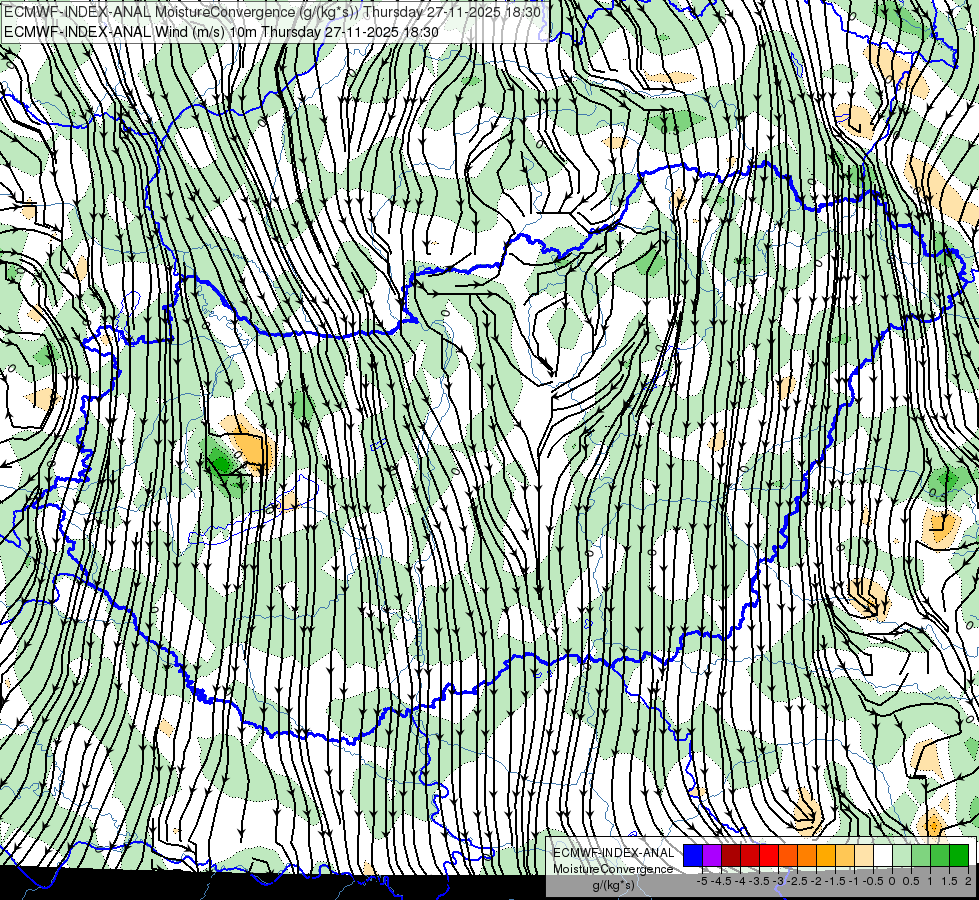Select the amber swatch between -2 and -1.5
This screenshot has width=979, height=900.
[x=826, y=855]
